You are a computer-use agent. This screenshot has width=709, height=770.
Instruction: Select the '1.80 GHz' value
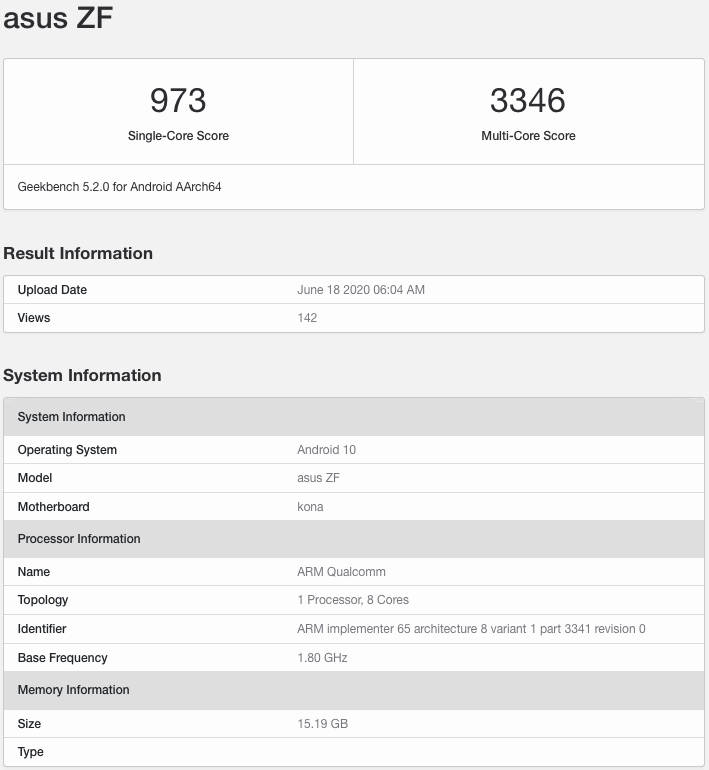tap(322, 658)
